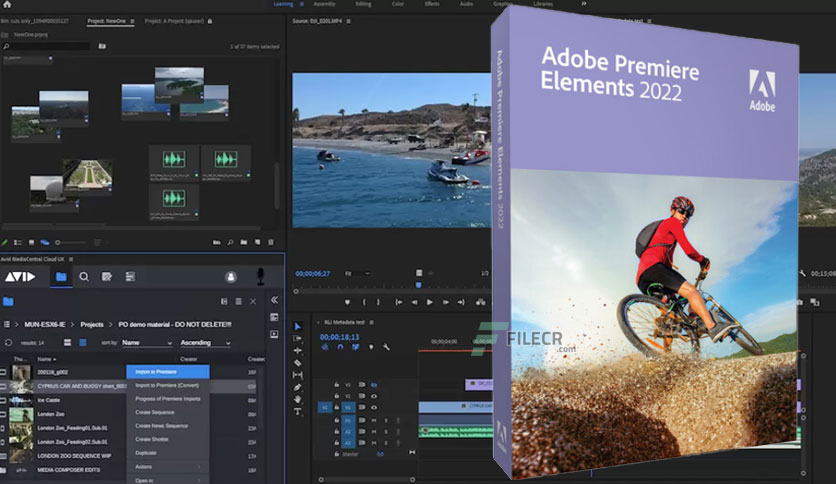Click the Avid user profile icon
Screen dimensions: 836x484
[231, 277]
